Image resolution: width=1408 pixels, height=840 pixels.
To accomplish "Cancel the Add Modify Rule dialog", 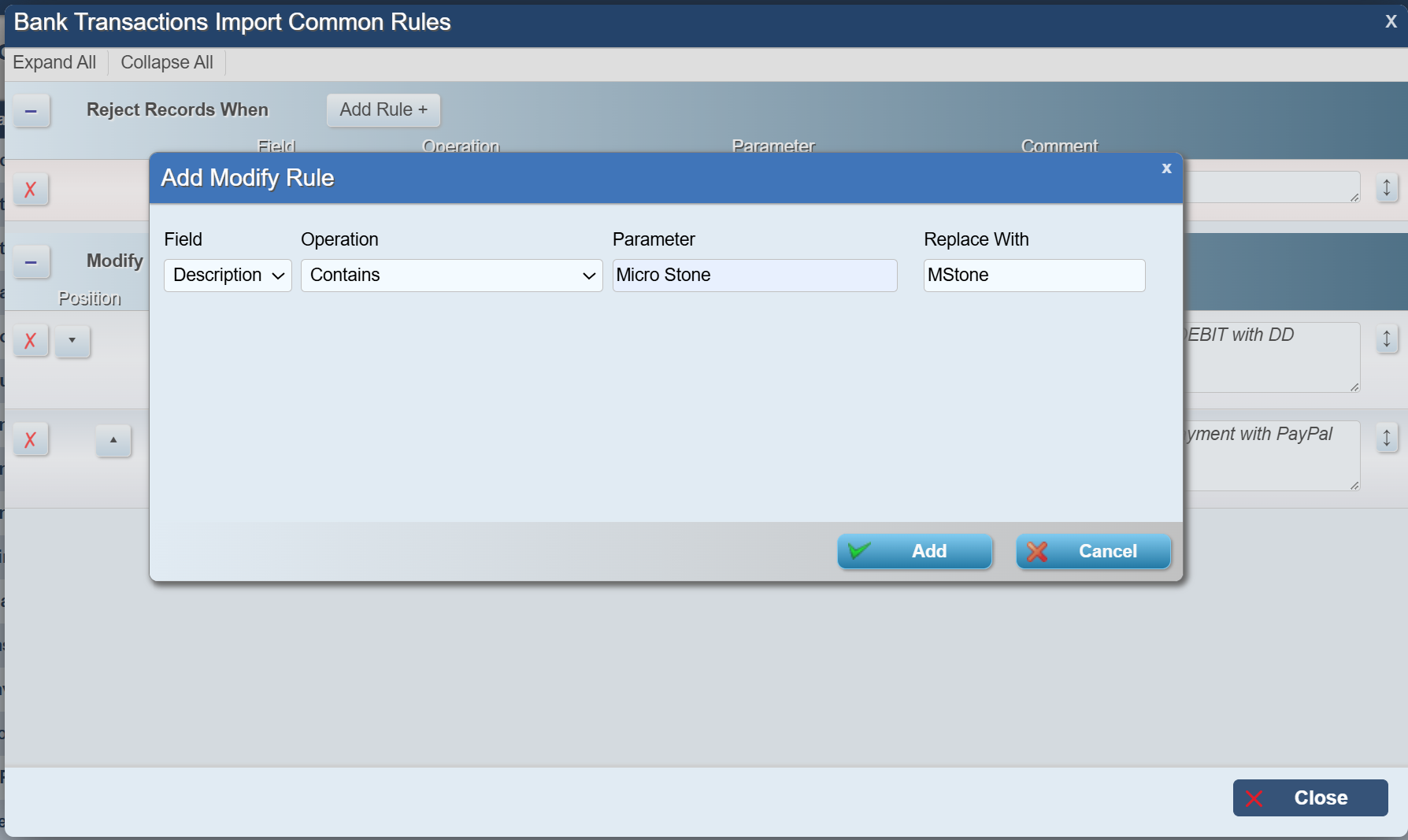I will click(x=1093, y=551).
